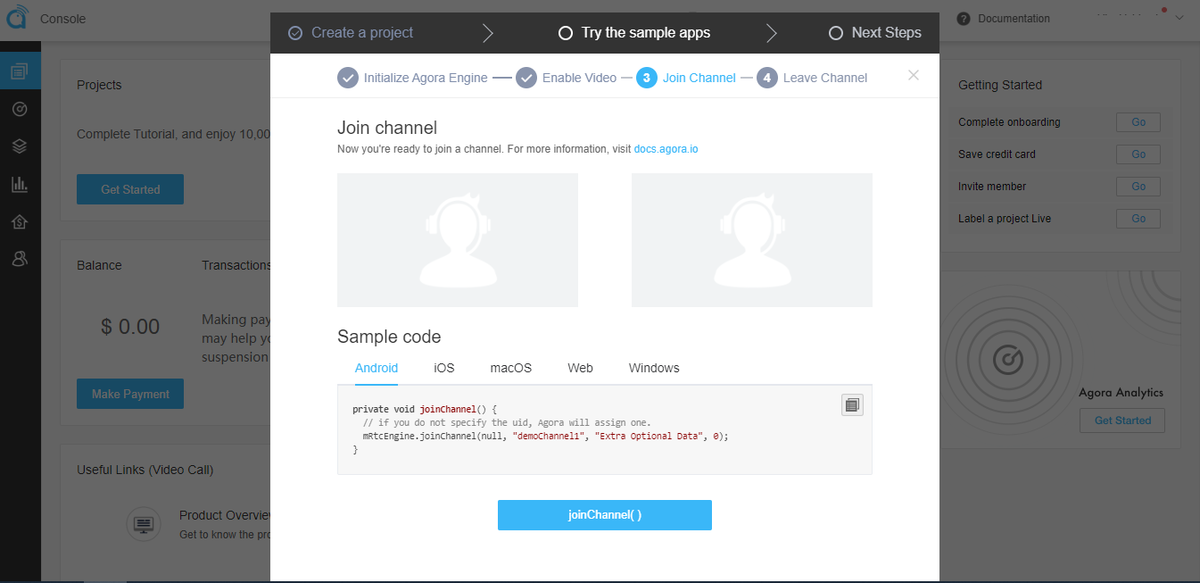The height and width of the screenshot is (583, 1200).
Task: Switch to the iOS code tab
Action: 444,368
